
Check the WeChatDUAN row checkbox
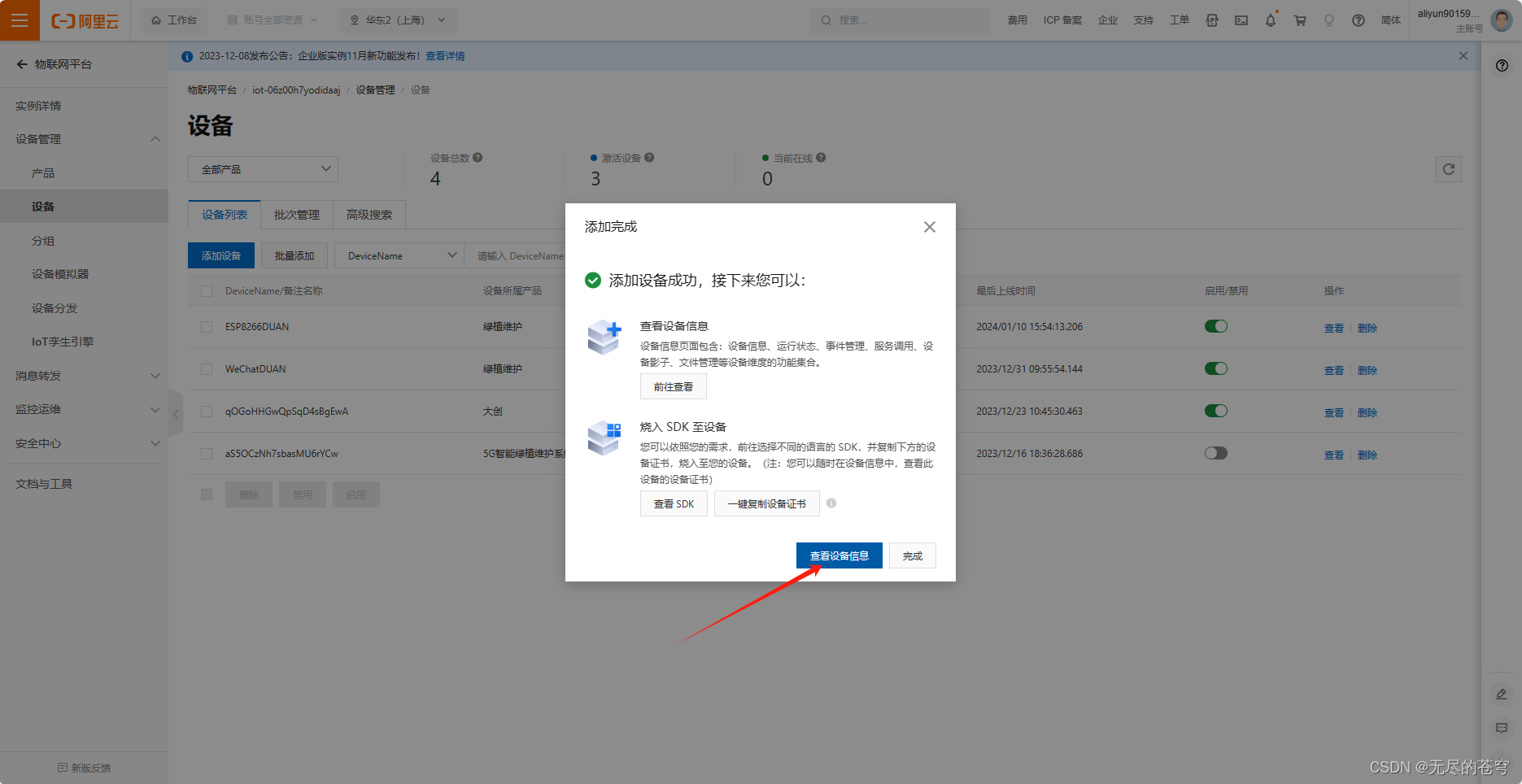pyautogui.click(x=207, y=369)
